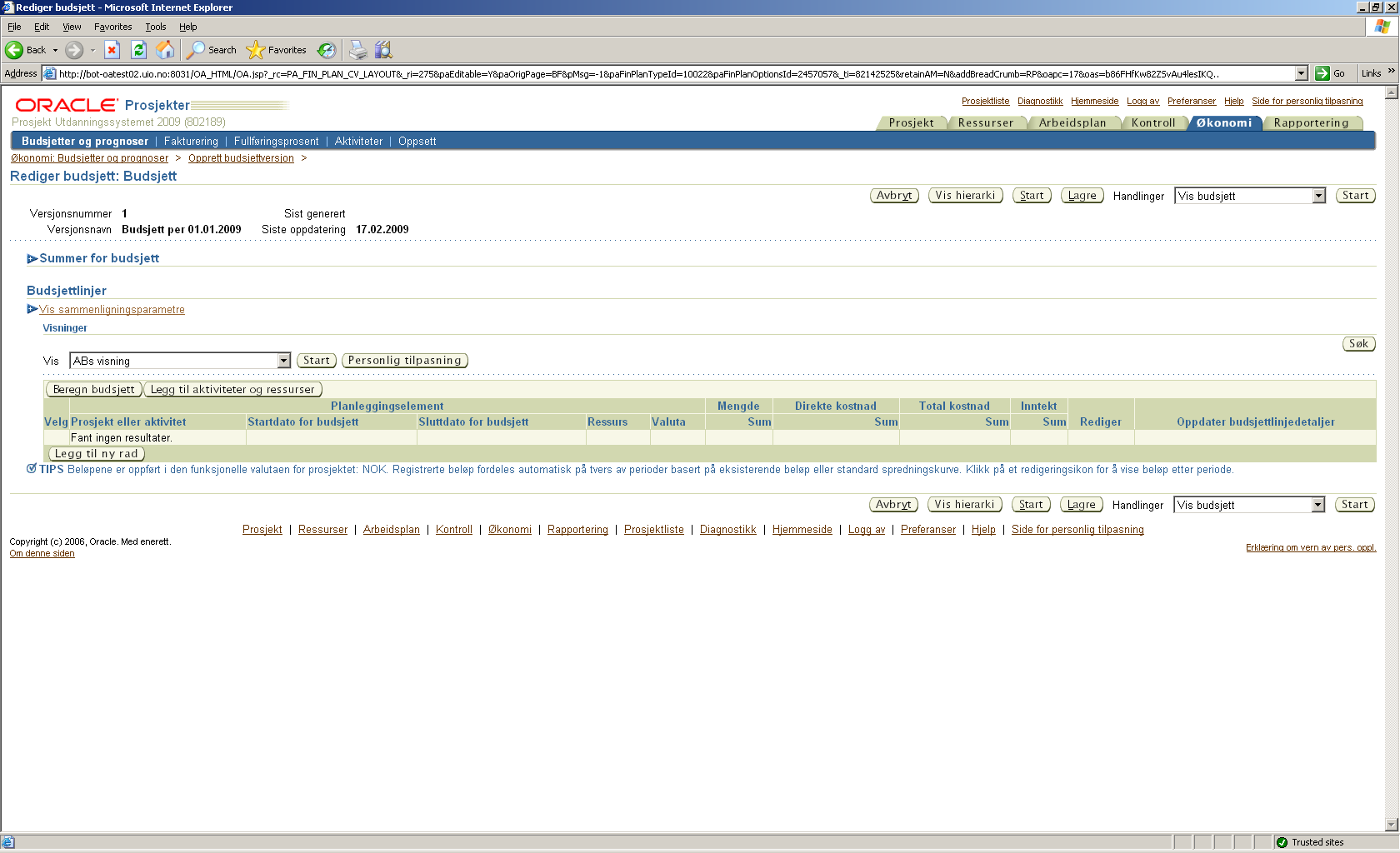Open the View menu
Image resolution: width=1400 pixels, height=853 pixels.
[x=72, y=27]
